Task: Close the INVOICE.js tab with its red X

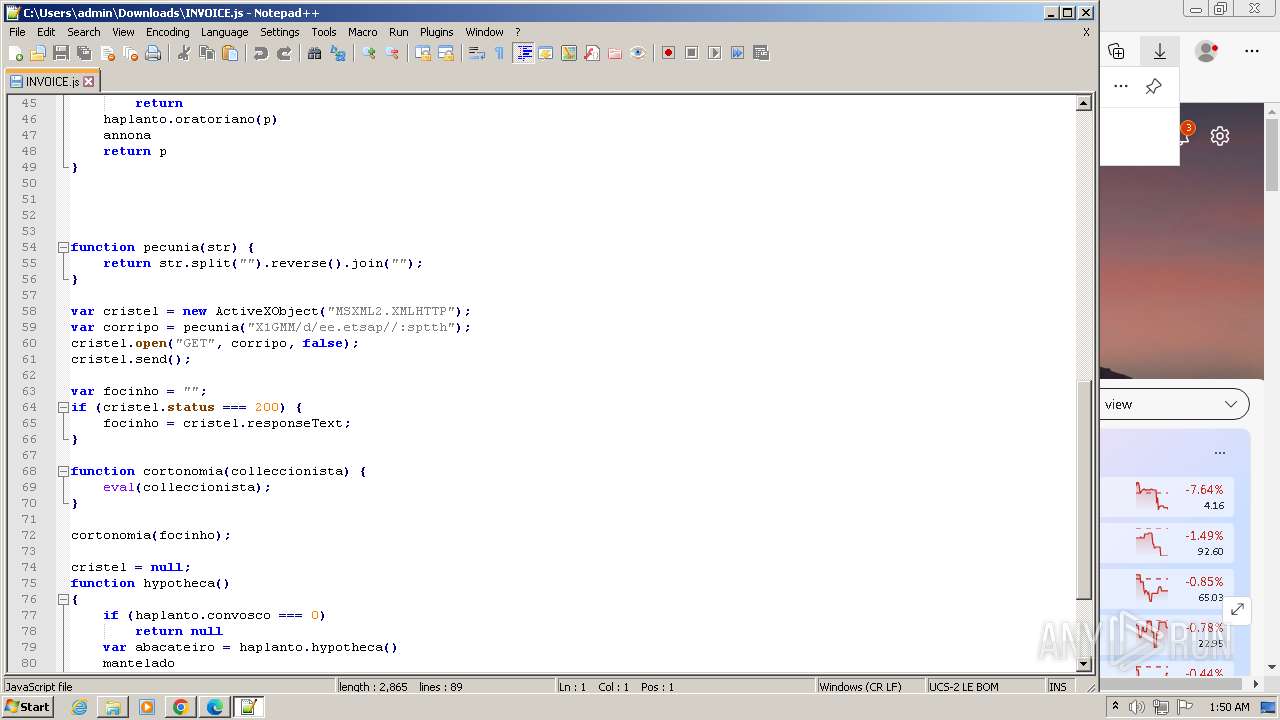Action: tap(88, 82)
